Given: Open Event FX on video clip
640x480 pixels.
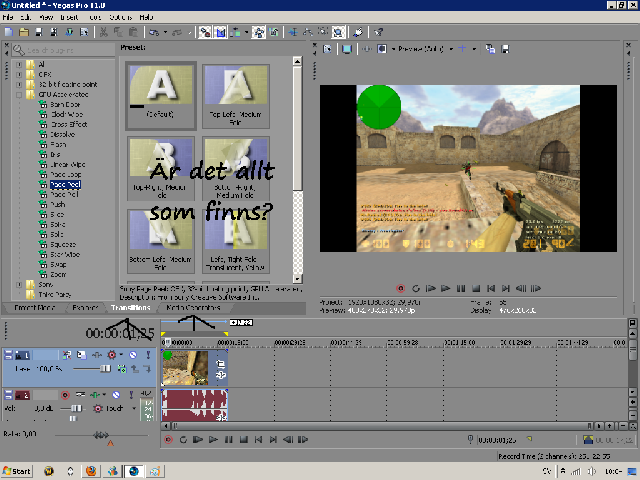Looking at the screenshot, I should coord(220,375).
